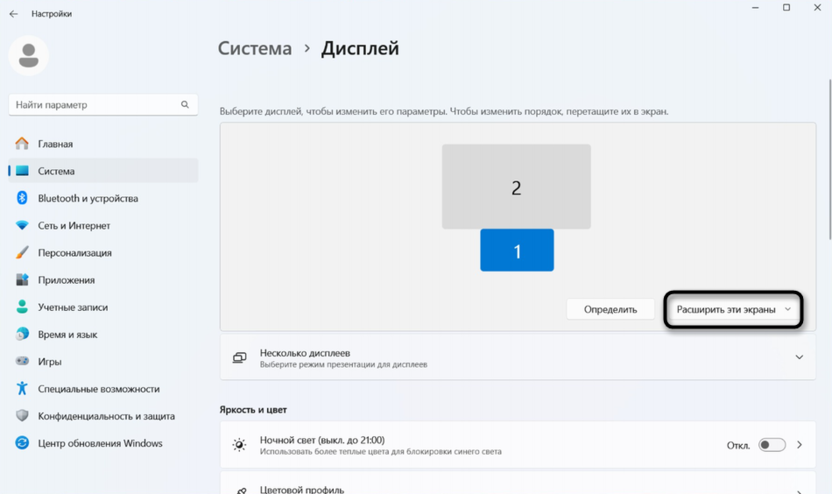
Task: Click the Ночной свет (выкл. до 21:00) text
Action: pos(322,440)
